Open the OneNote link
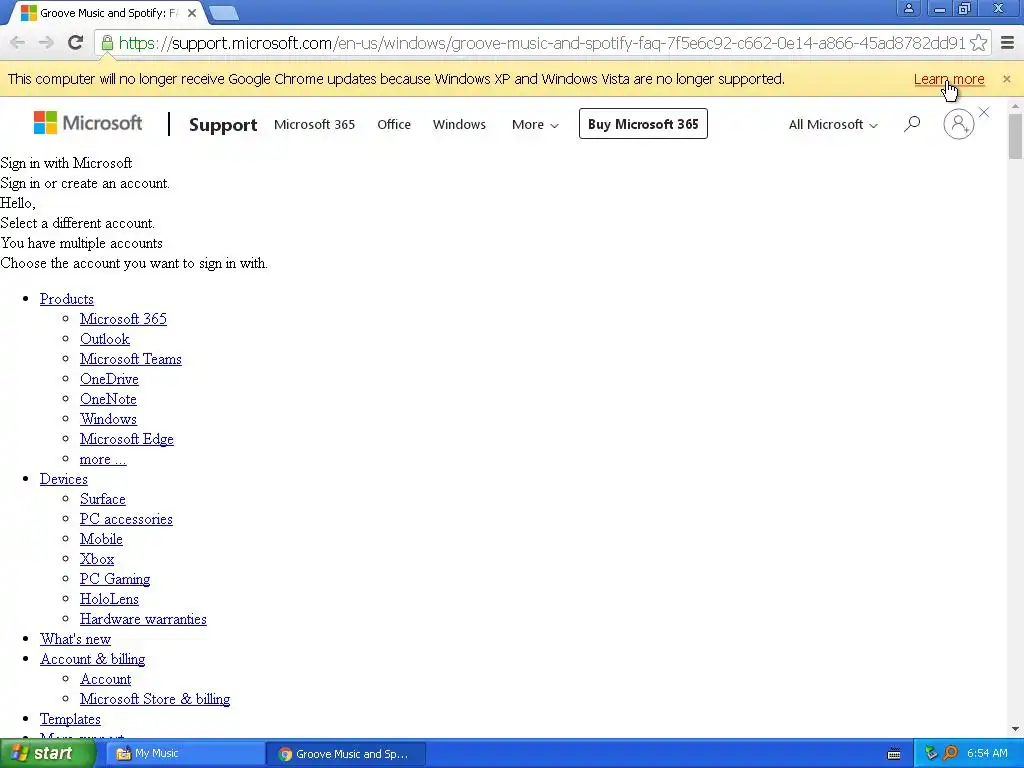 108,399
